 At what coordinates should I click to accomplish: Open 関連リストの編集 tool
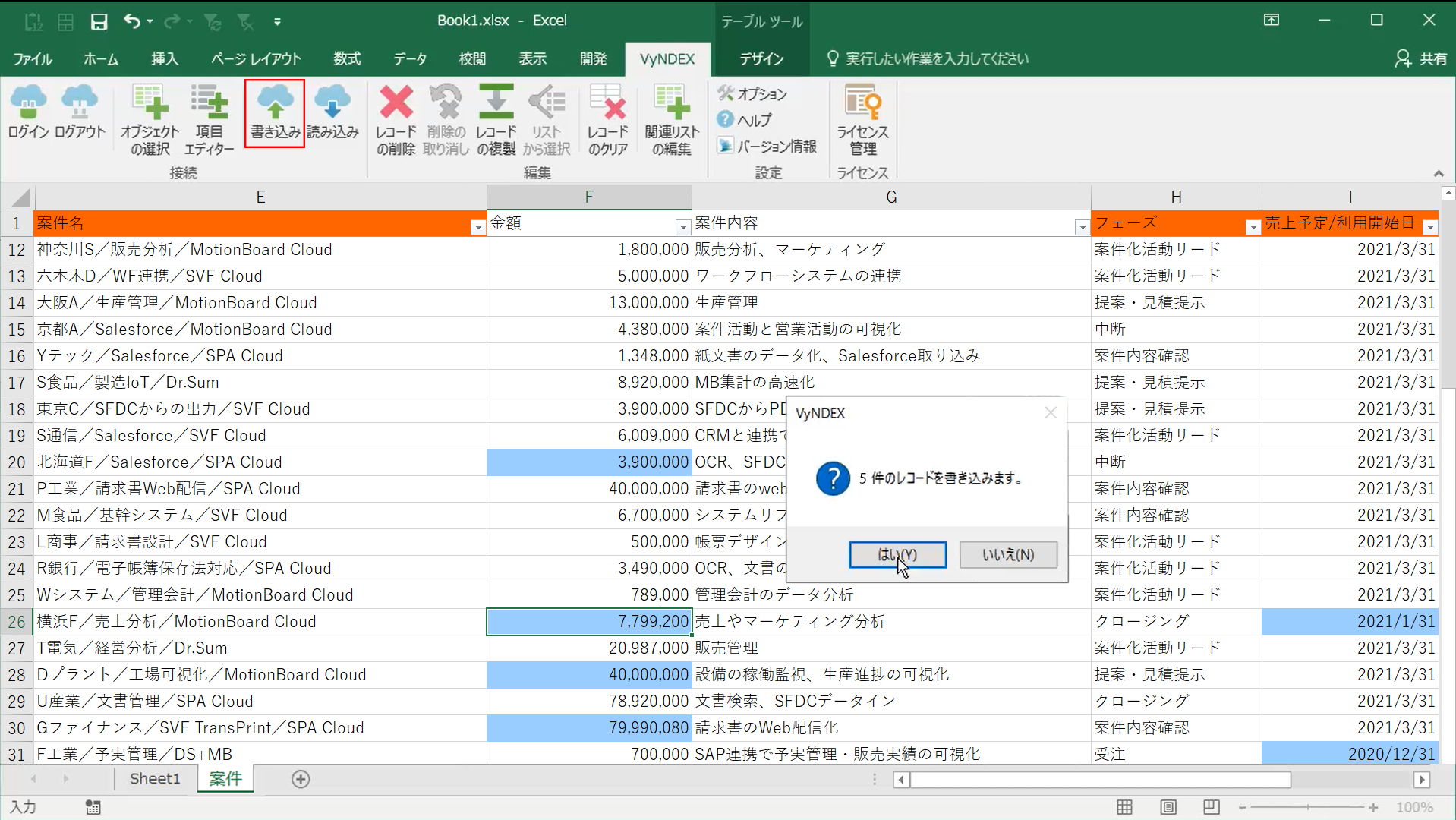[x=672, y=120]
